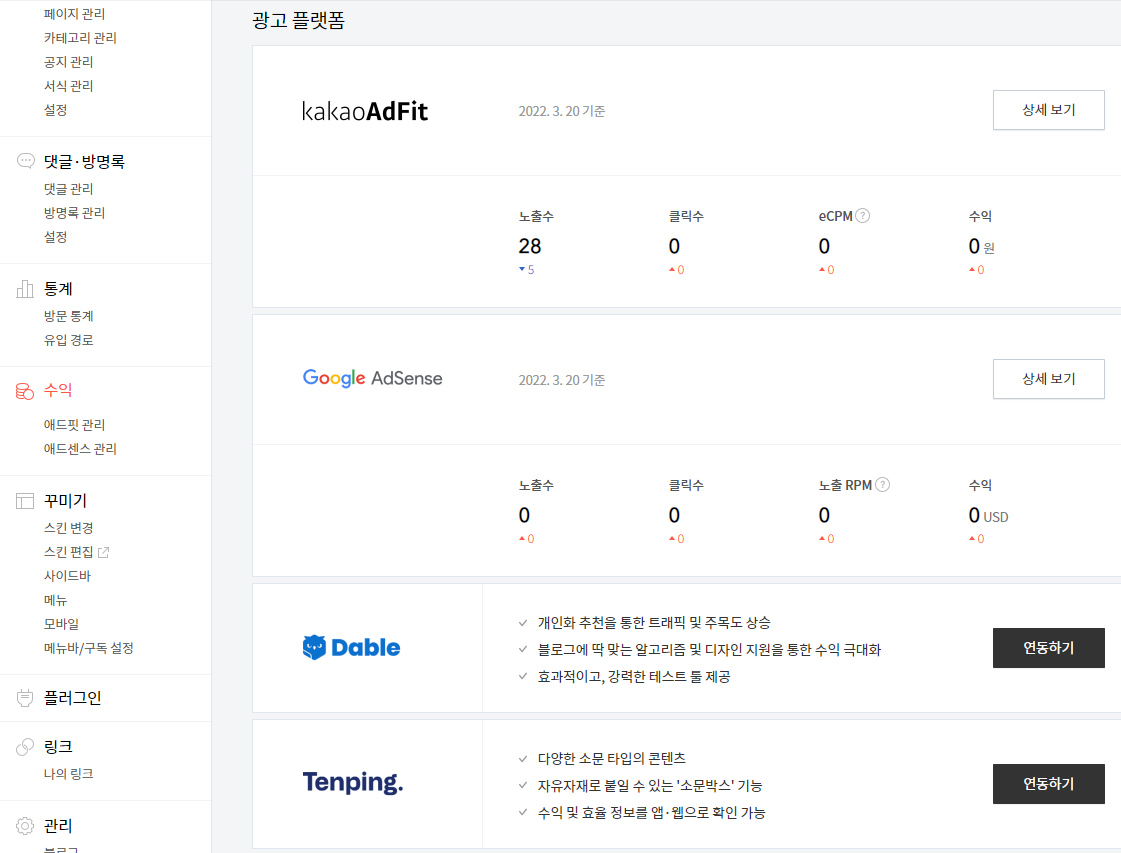
Task: Click the eCPM help question mark icon
Action: coord(863,215)
